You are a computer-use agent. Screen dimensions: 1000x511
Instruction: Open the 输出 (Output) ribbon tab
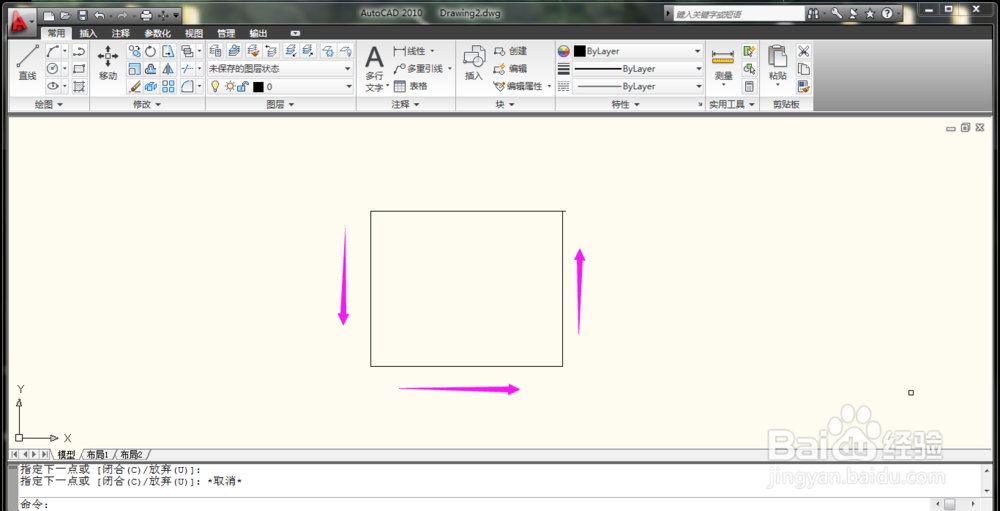258,34
